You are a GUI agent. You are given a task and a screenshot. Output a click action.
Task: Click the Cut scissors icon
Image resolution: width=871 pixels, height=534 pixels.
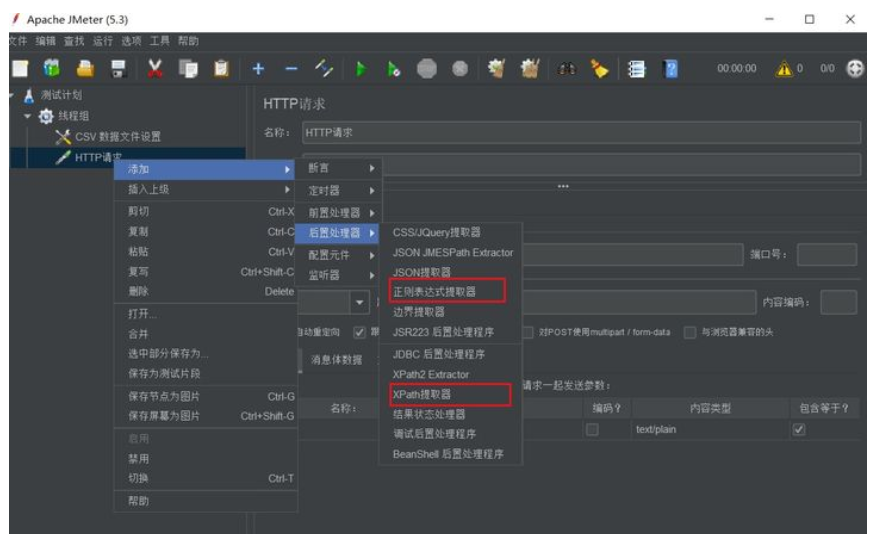[x=155, y=68]
